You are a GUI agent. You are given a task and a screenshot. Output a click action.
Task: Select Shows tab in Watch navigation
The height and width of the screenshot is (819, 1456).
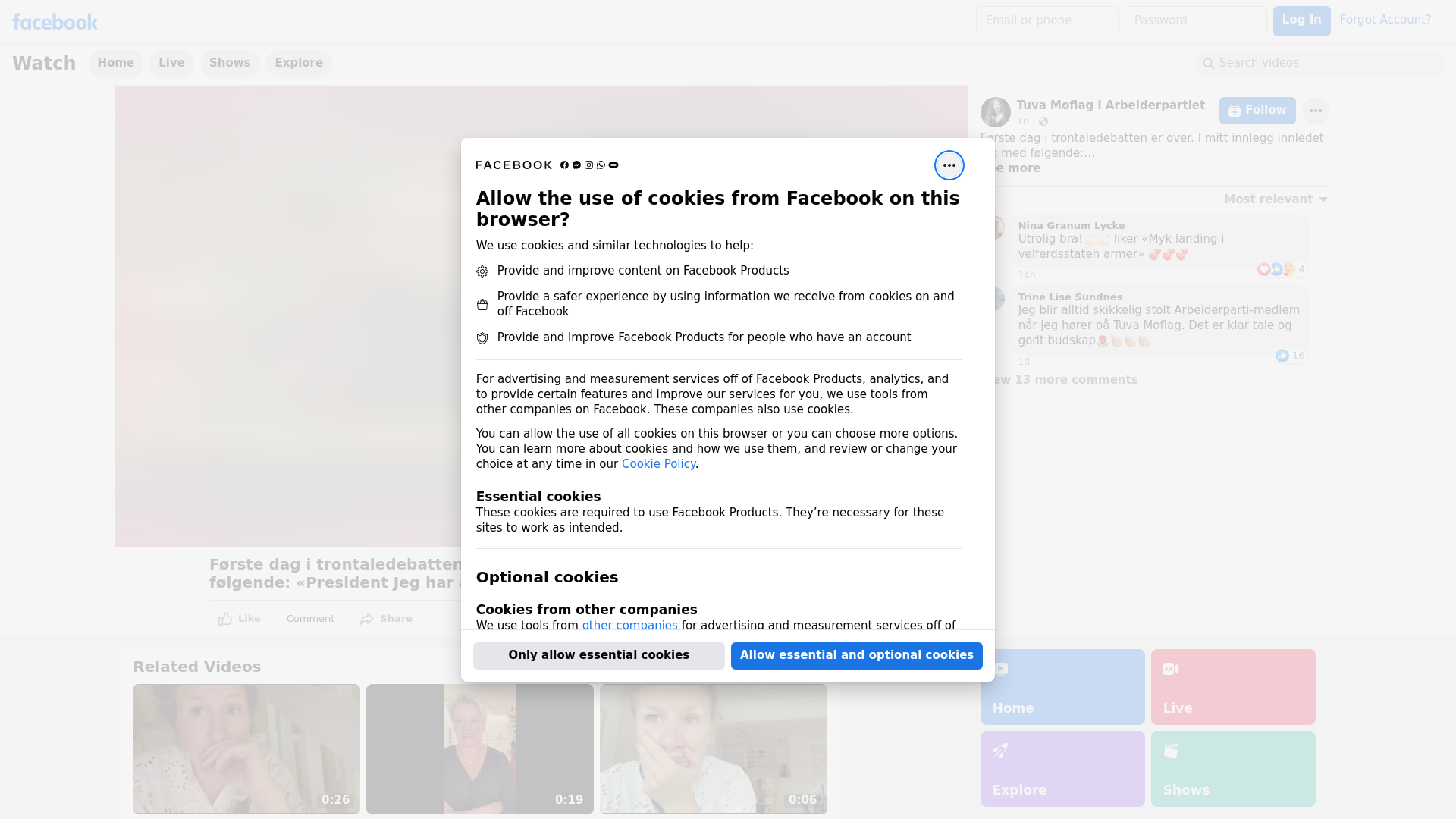point(230,63)
